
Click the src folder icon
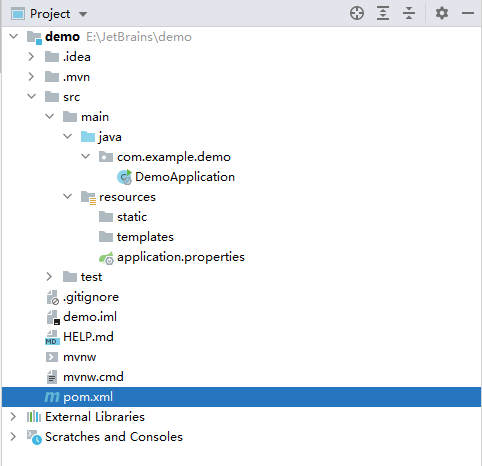pos(52,97)
